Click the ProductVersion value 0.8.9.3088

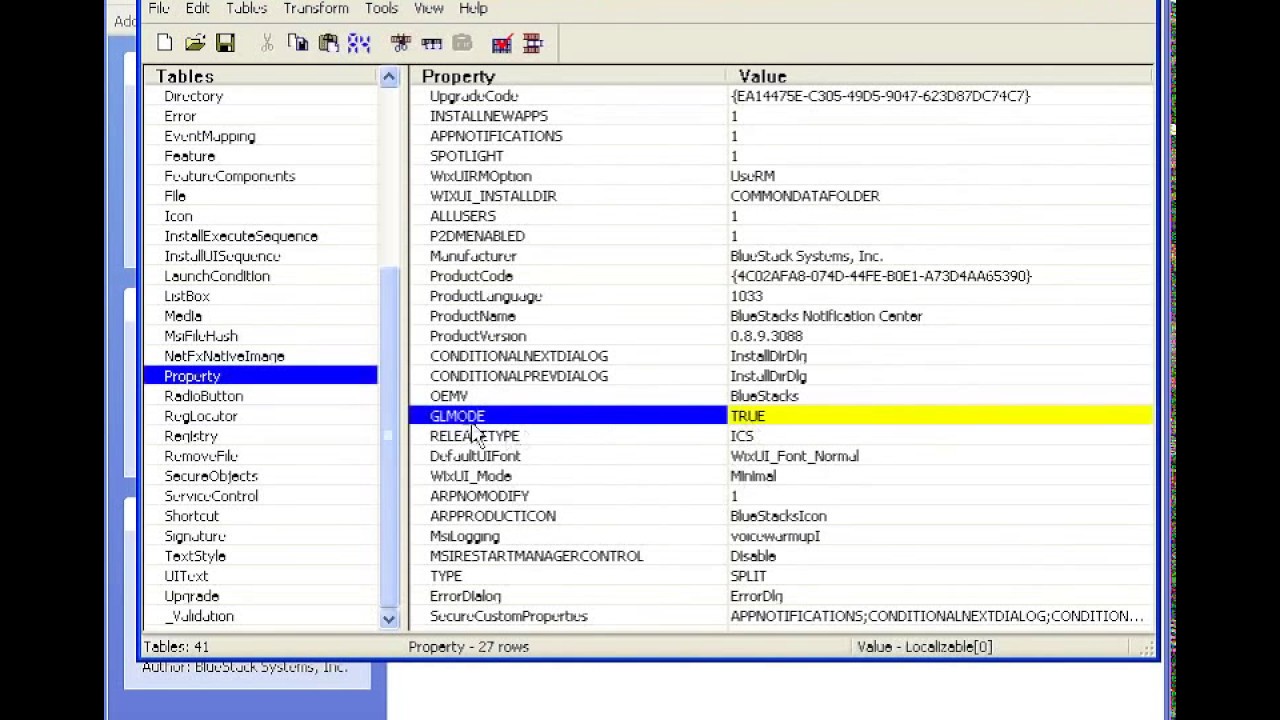coord(766,336)
